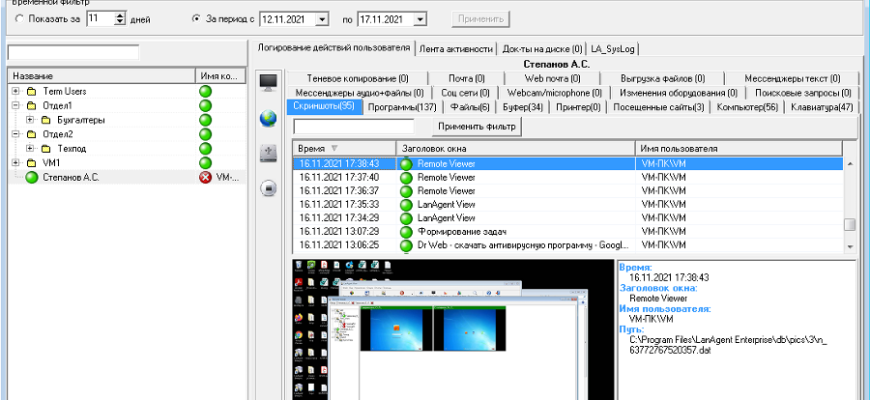Image resolution: width=870 pixels, height=400 pixels.
Task: Click the screenshot list vertical scrollbar thumb
Action: (x=850, y=225)
